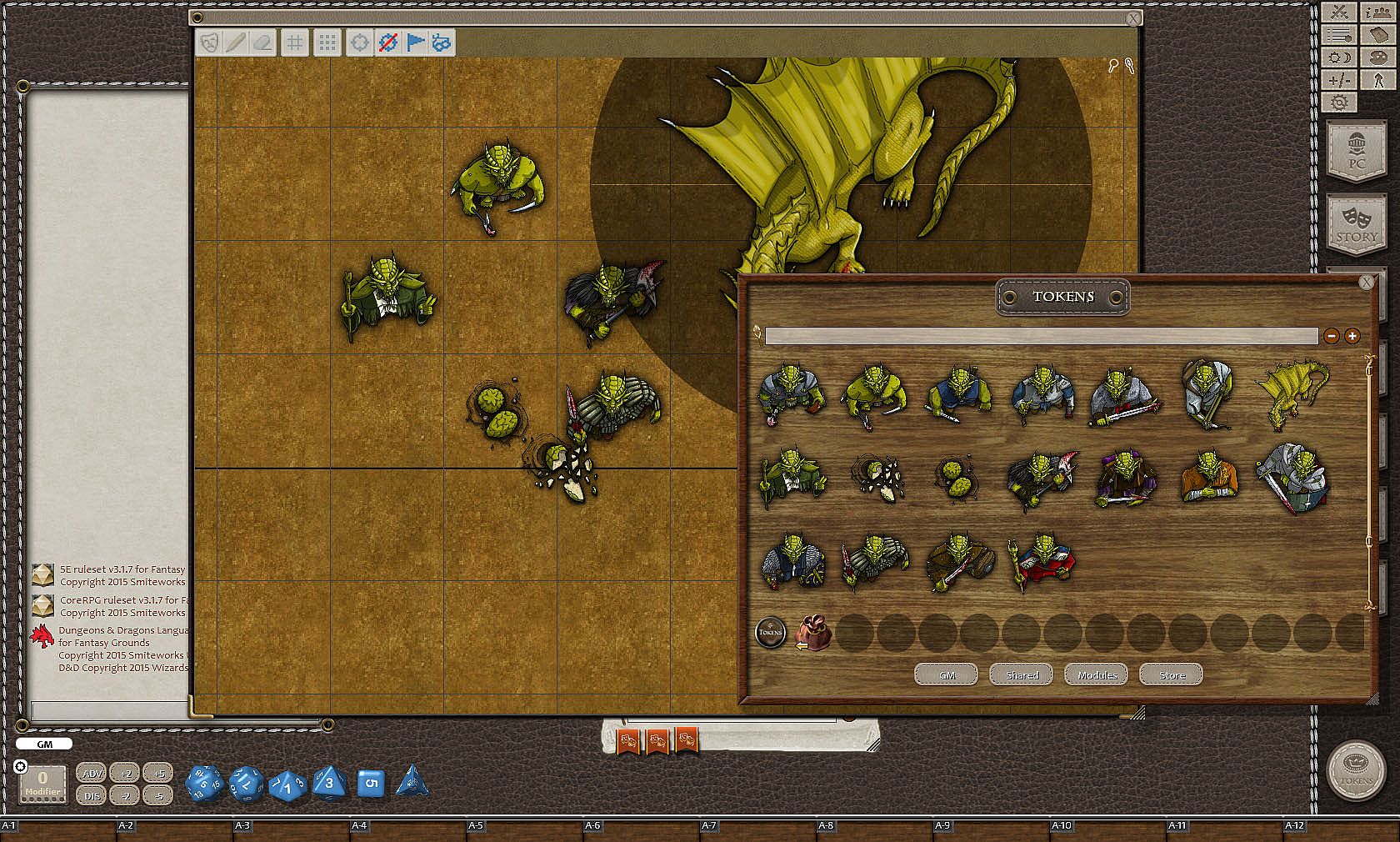Toggle the DIS disadvantage modifier
1400x842 pixels.
[x=92, y=796]
